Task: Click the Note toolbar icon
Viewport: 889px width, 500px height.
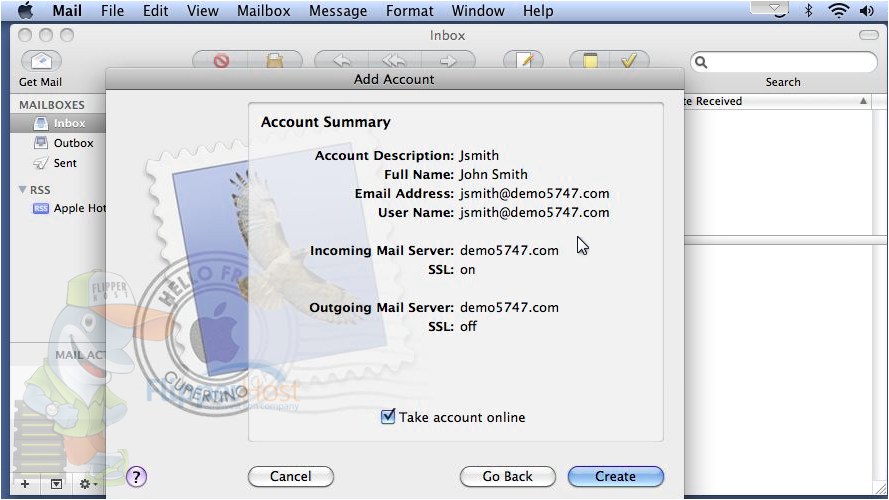Action: (x=590, y=60)
